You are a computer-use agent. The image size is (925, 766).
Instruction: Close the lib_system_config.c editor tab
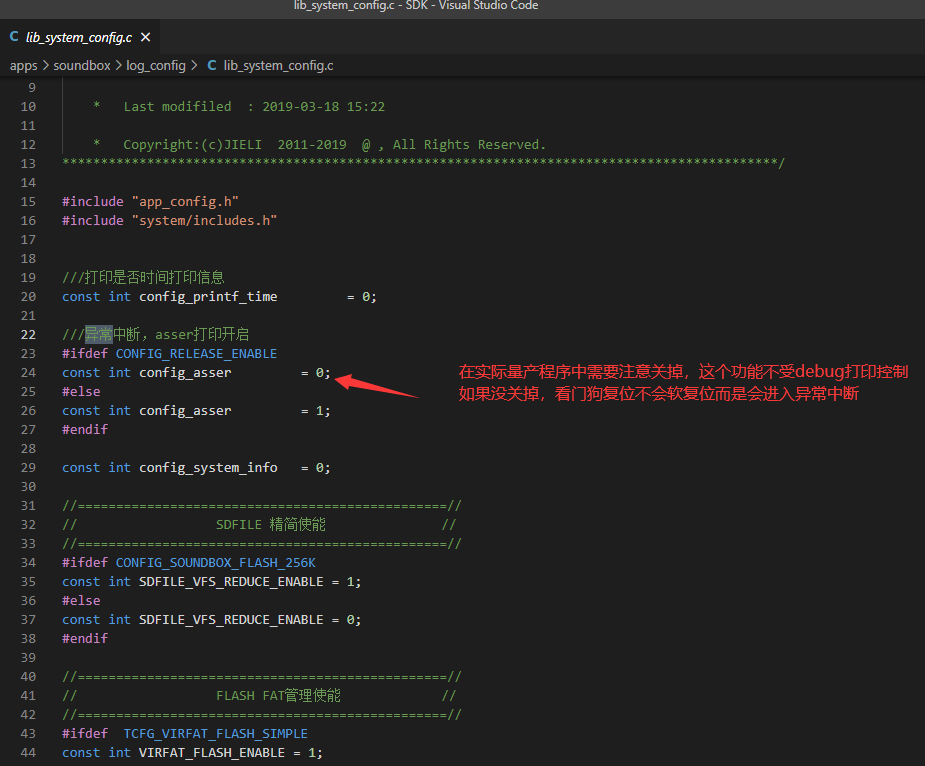point(145,37)
